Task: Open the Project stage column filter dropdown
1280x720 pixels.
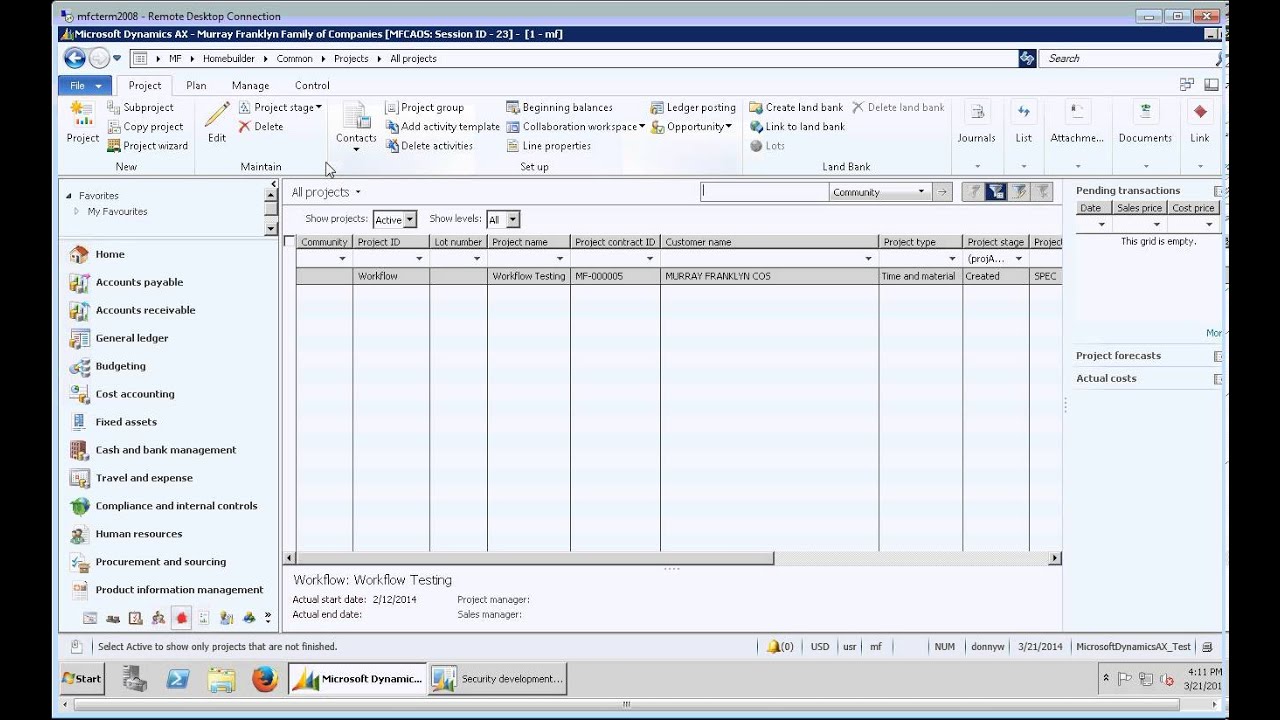Action: click(x=1019, y=259)
